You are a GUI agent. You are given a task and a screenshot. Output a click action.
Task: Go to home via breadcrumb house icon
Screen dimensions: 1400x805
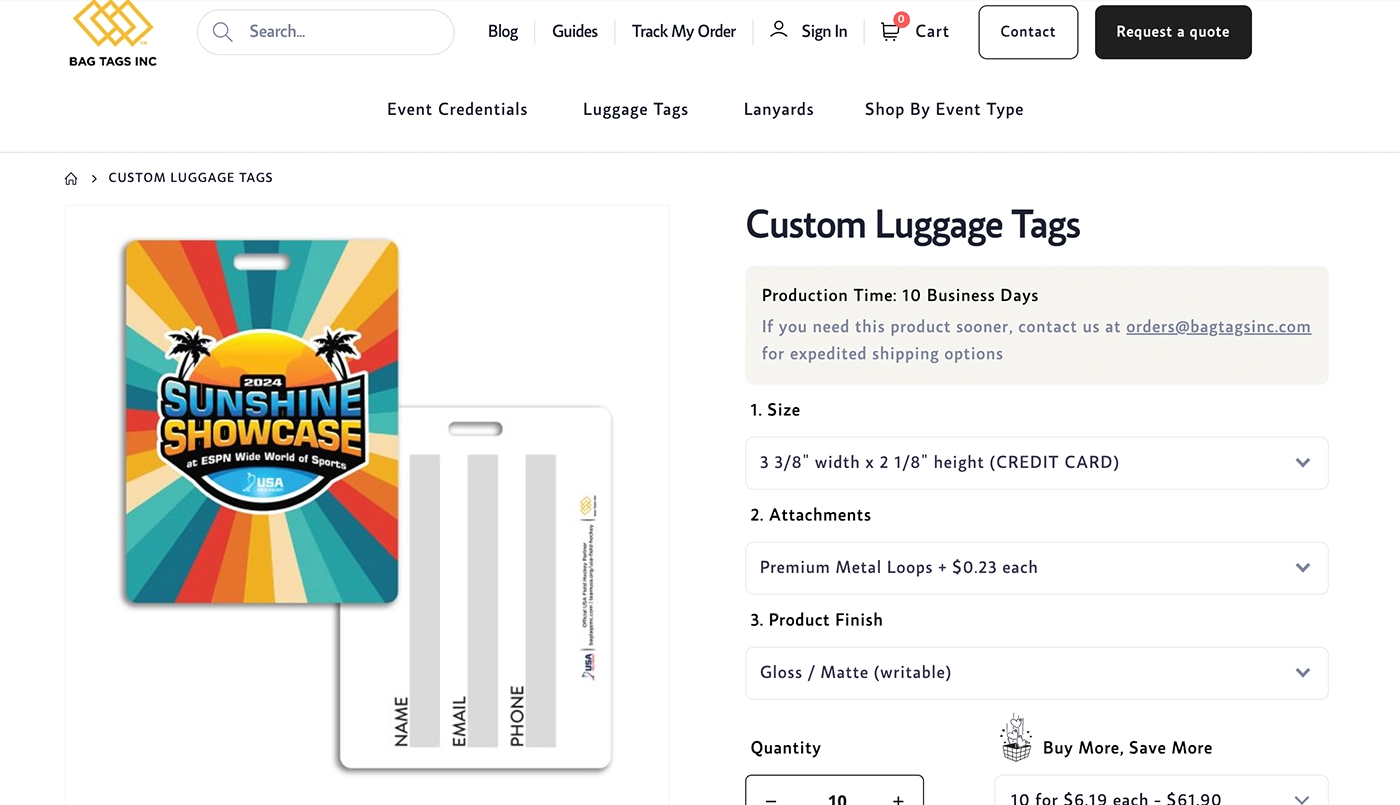[71, 178]
